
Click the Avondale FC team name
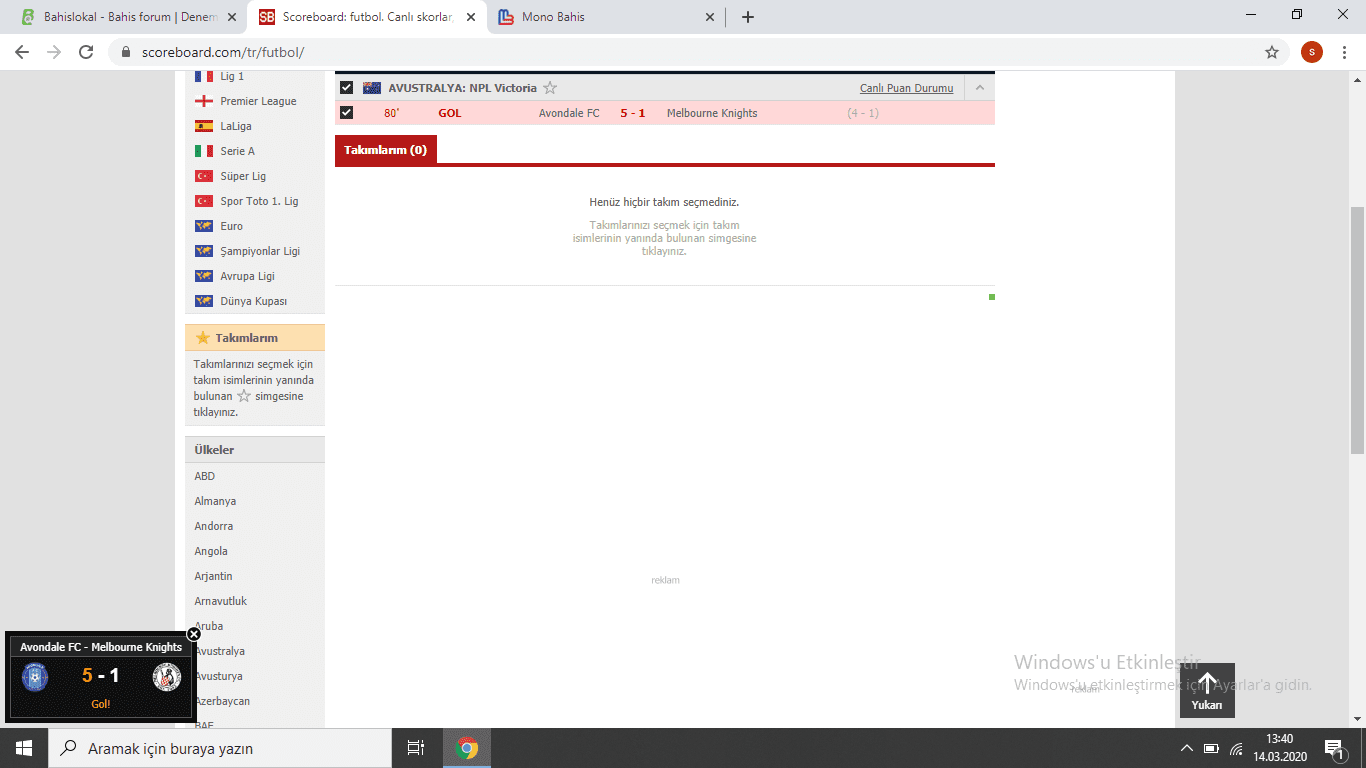[x=569, y=113]
